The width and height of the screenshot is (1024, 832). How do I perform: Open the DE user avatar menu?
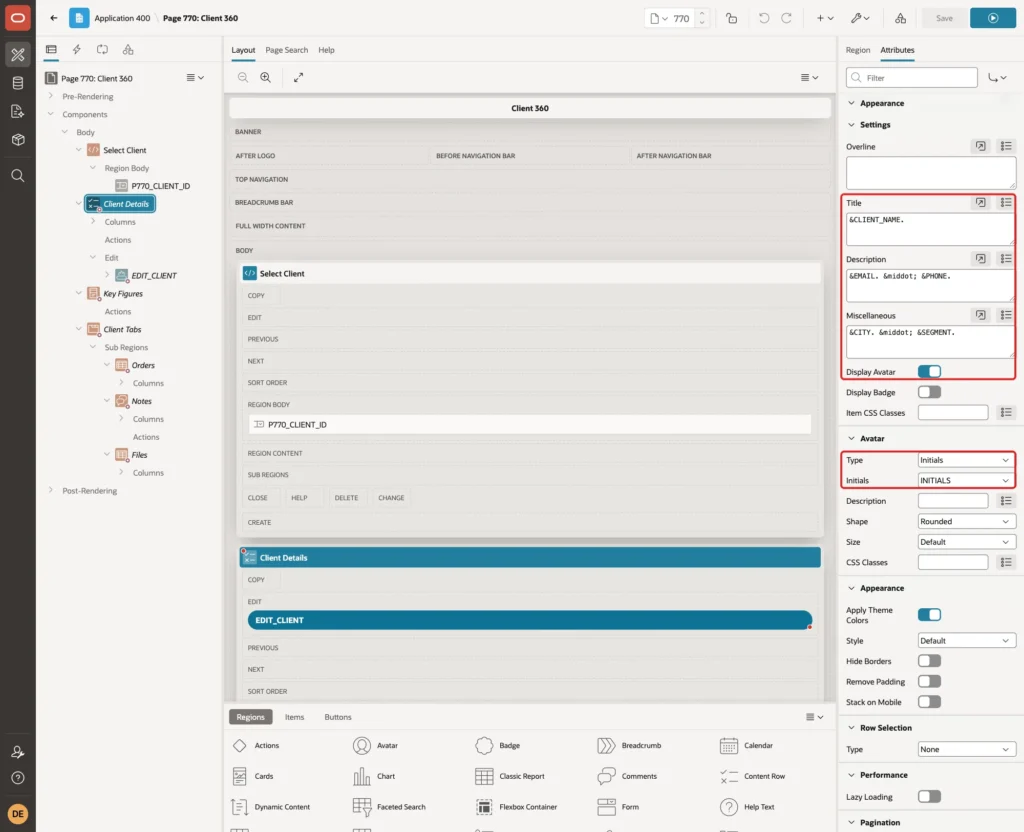(x=18, y=814)
